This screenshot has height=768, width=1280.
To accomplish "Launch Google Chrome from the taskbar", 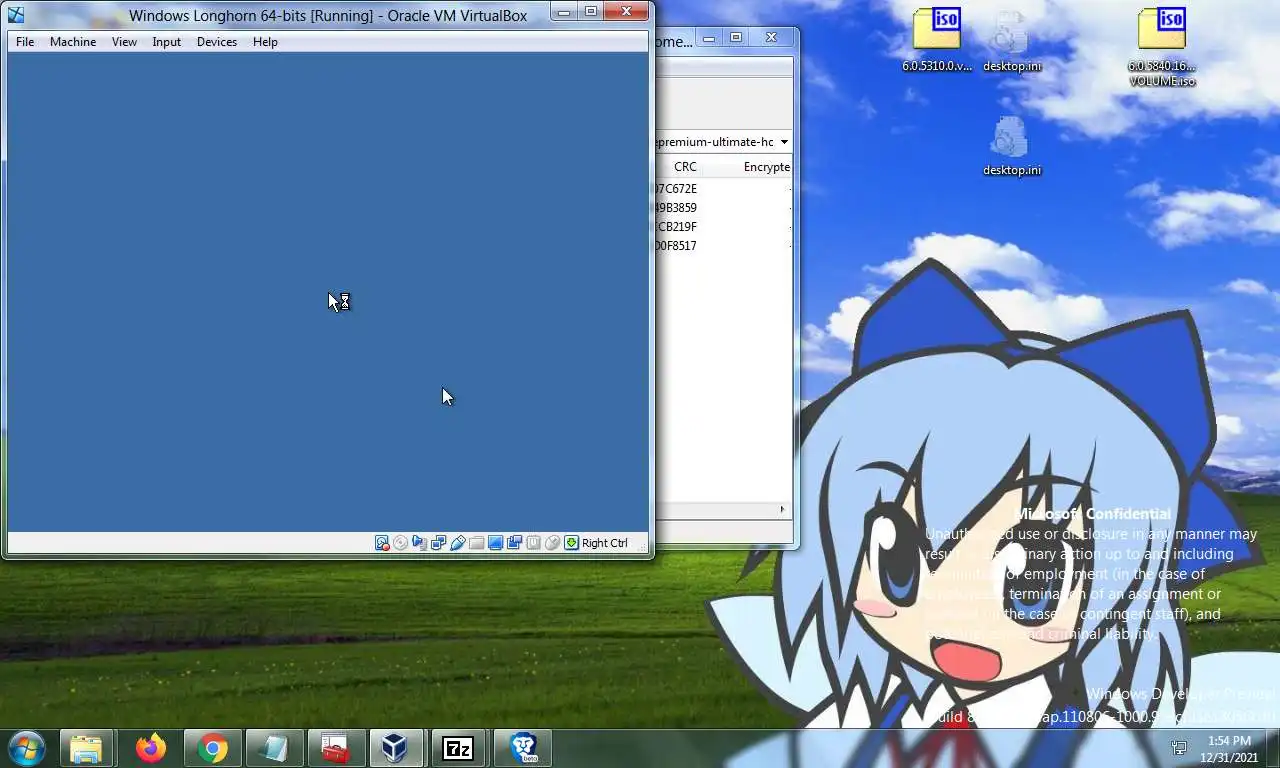I will click(212, 748).
